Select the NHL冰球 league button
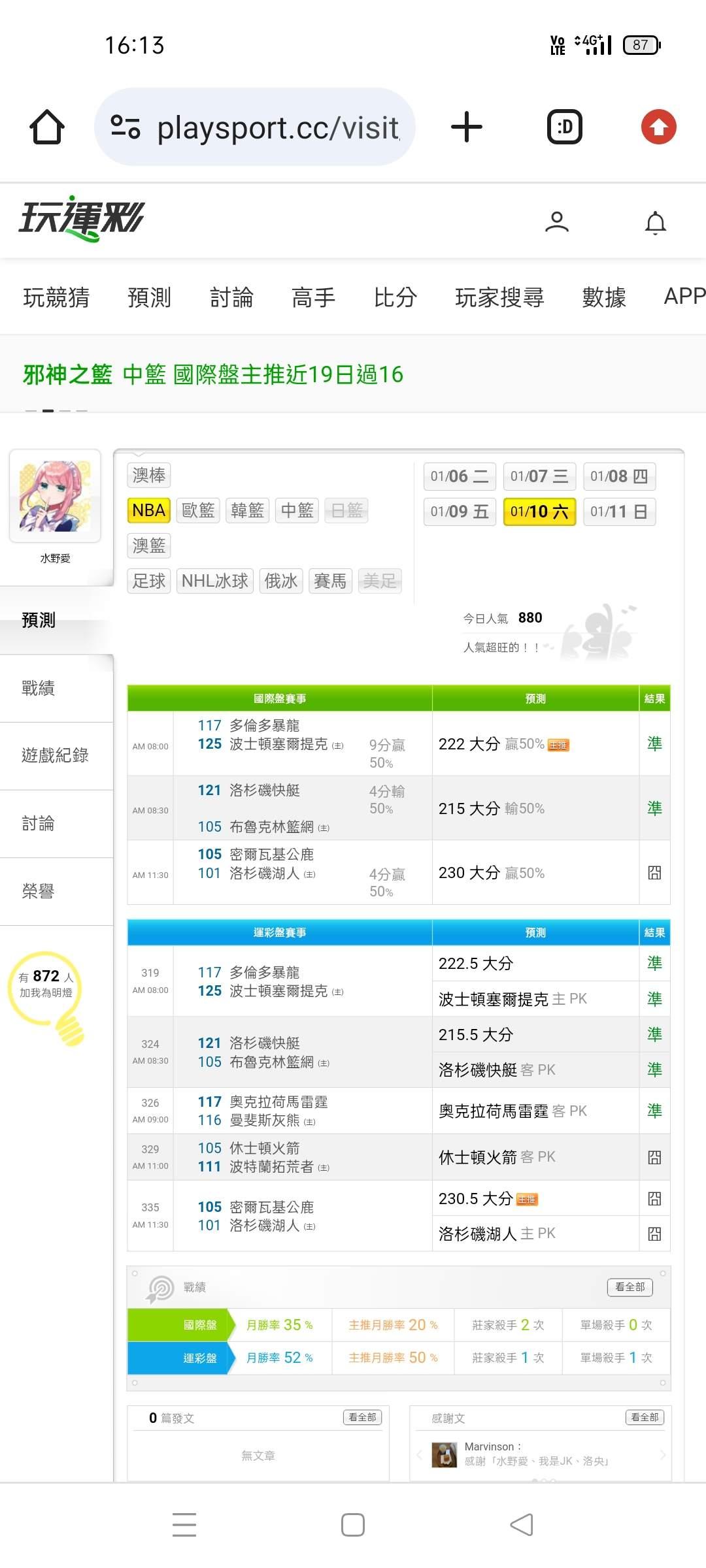The image size is (706, 1568). tap(215, 581)
